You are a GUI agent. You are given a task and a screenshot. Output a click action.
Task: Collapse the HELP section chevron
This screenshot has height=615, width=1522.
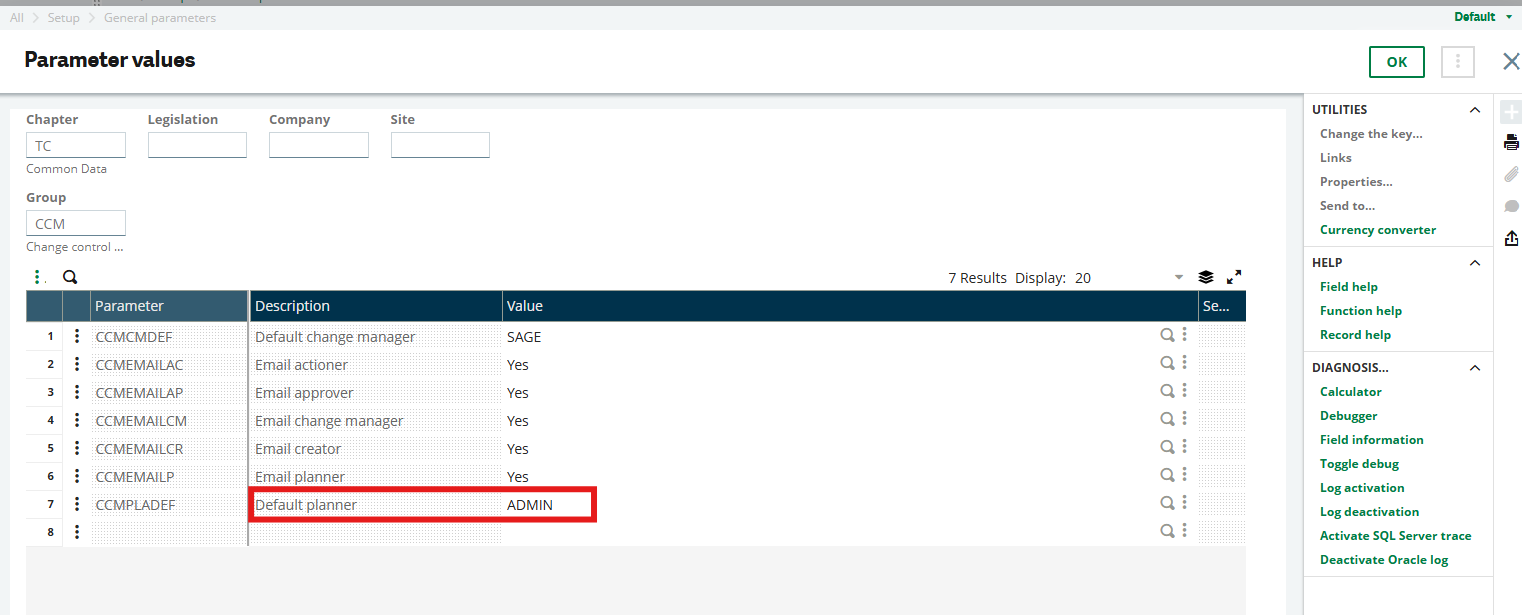tap(1474, 262)
